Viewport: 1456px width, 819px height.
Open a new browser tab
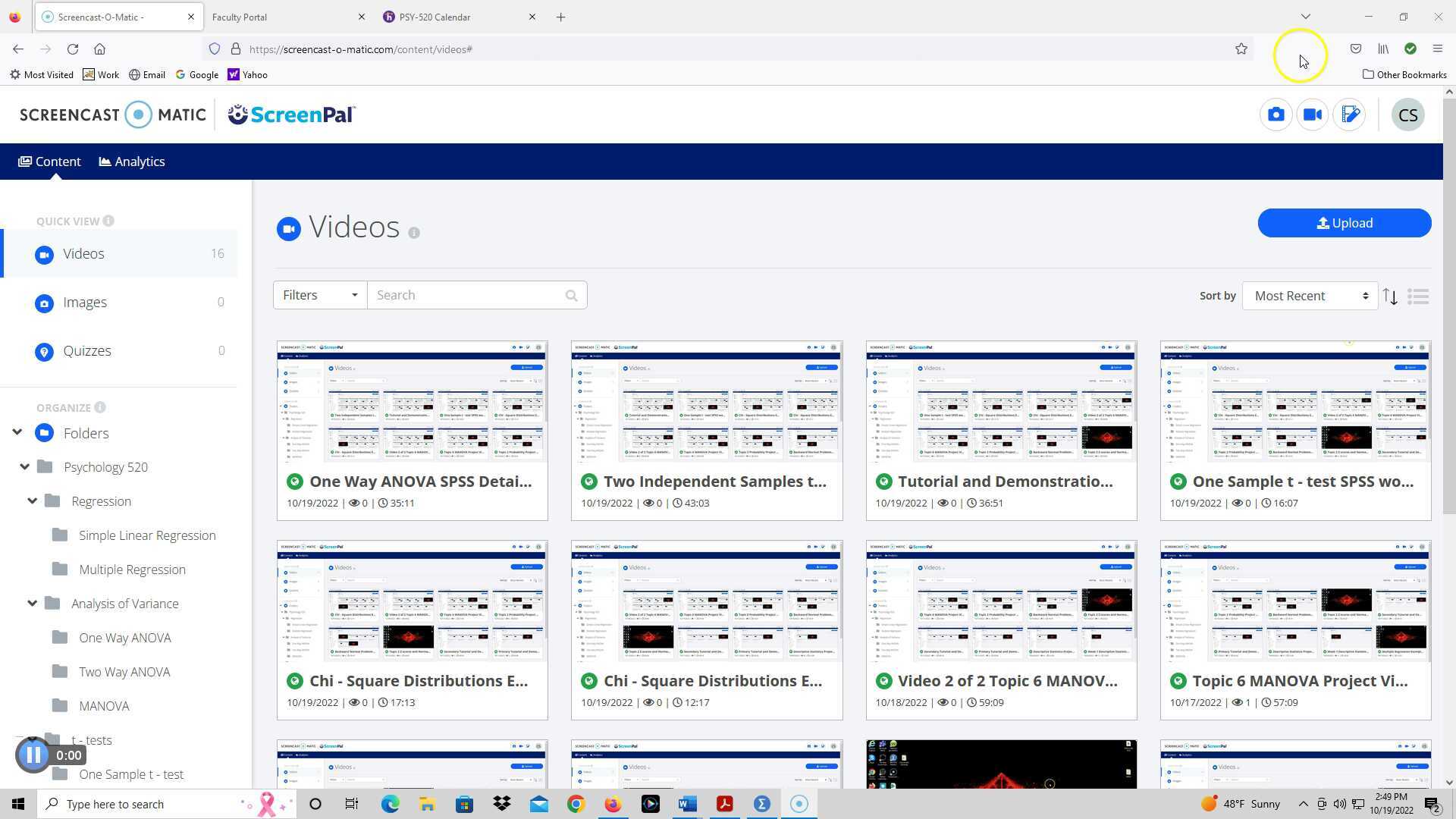560,17
